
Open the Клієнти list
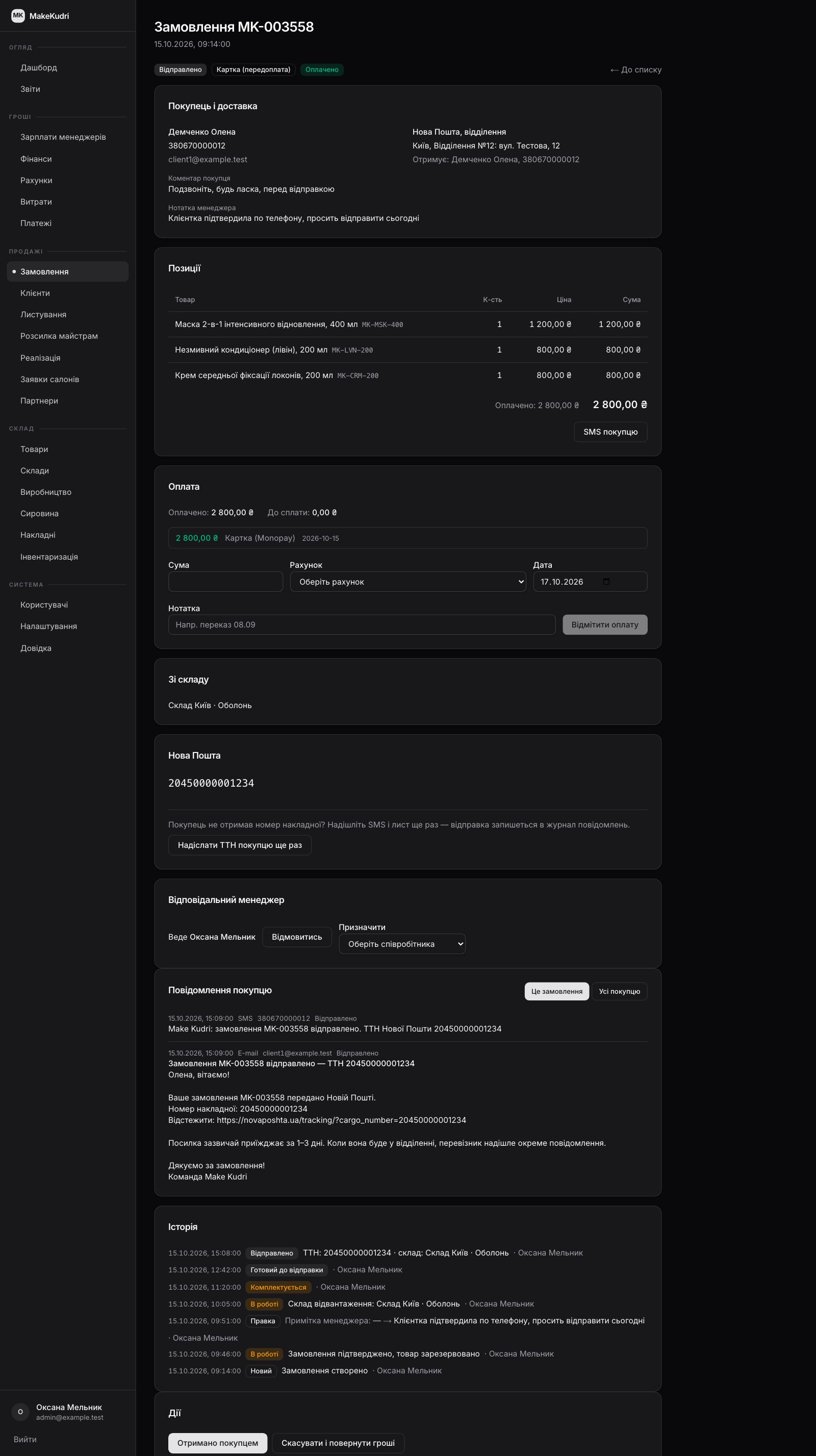pos(68,293)
